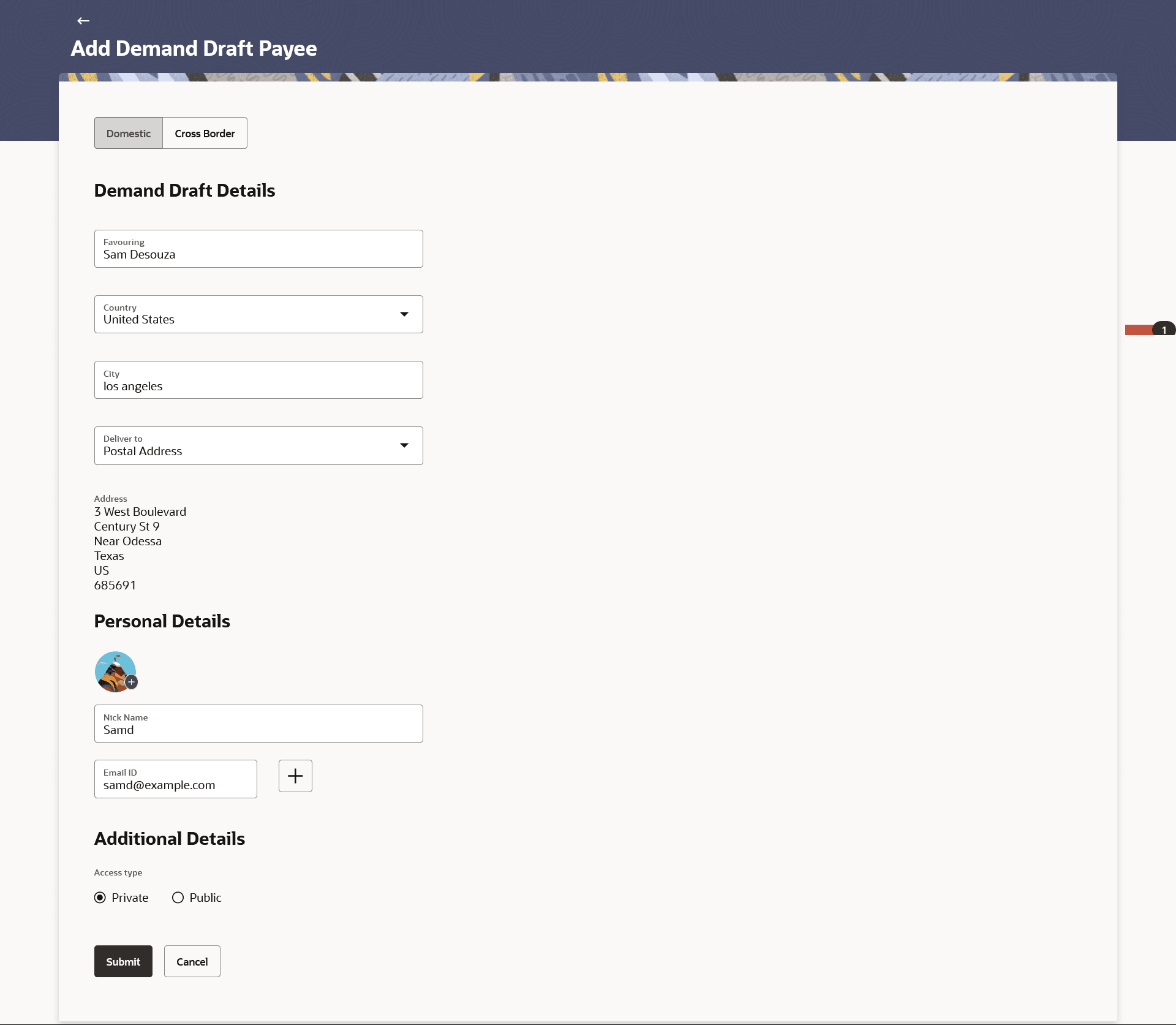Switch to Domestic tab
The width and height of the screenshot is (1176, 1025).
pyautogui.click(x=129, y=133)
